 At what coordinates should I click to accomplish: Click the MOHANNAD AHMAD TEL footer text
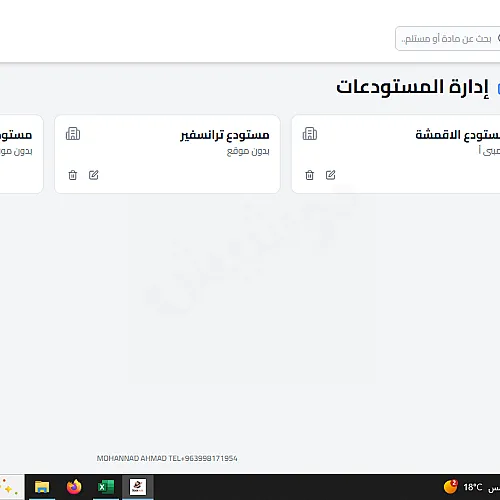tap(167, 458)
